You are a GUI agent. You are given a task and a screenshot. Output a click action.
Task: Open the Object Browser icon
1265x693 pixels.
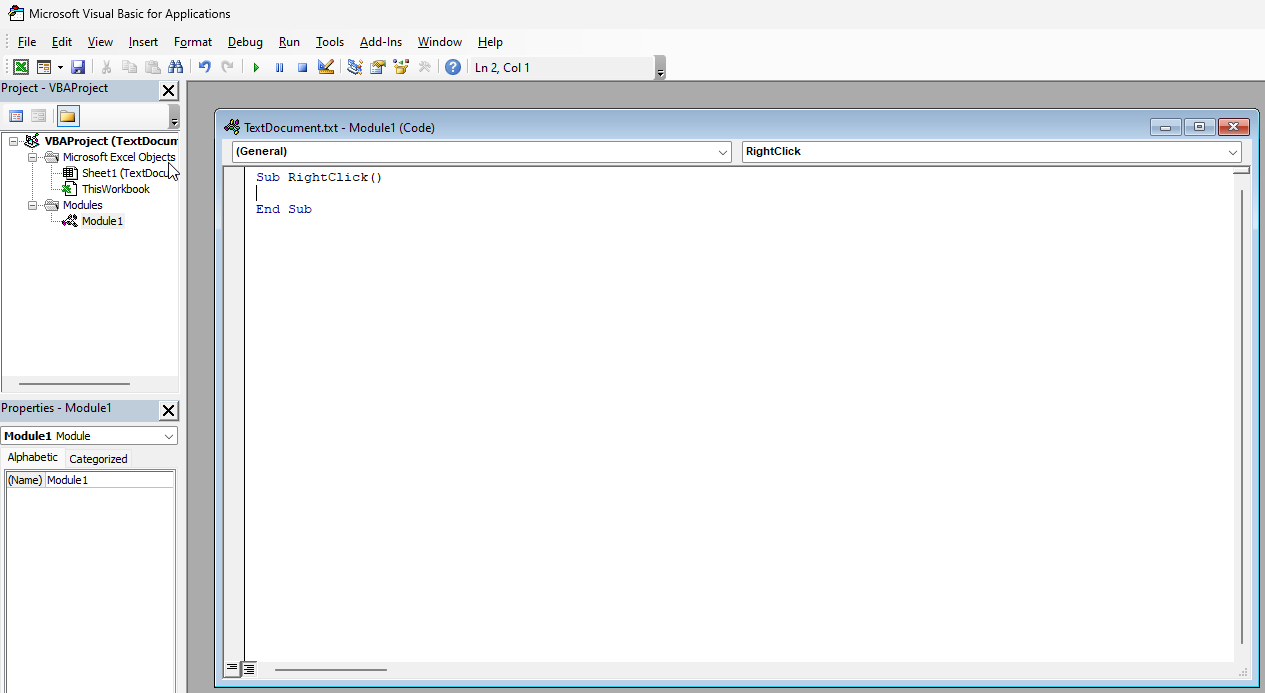pyautogui.click(x=401, y=67)
